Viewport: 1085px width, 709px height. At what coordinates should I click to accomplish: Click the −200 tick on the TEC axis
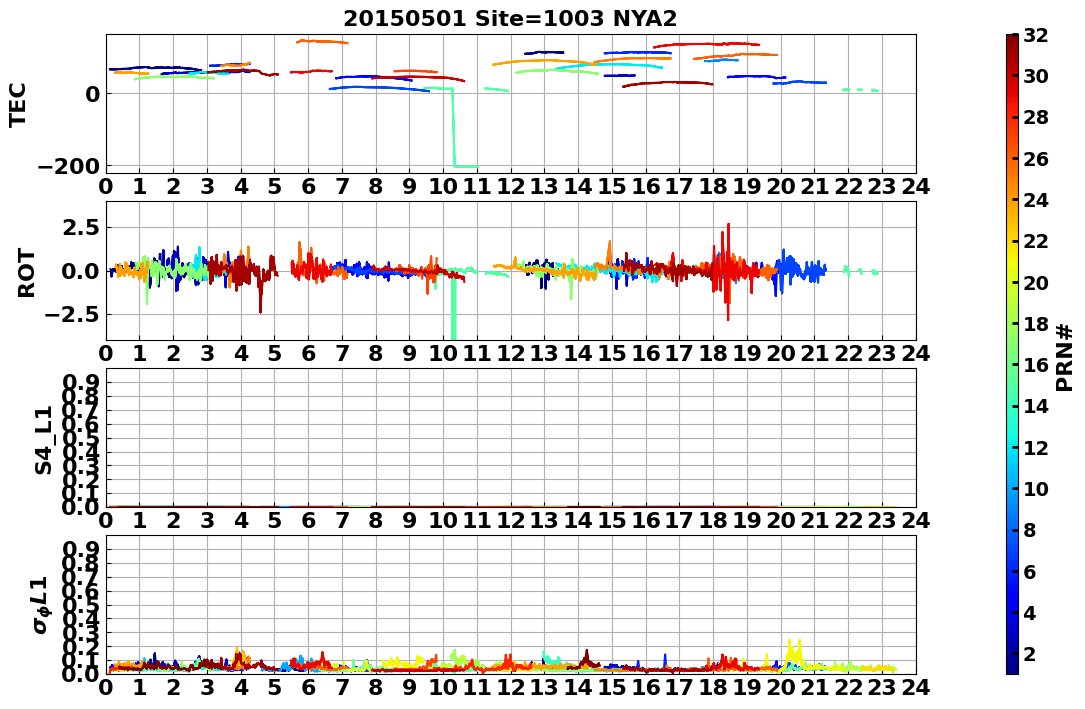tap(68, 167)
